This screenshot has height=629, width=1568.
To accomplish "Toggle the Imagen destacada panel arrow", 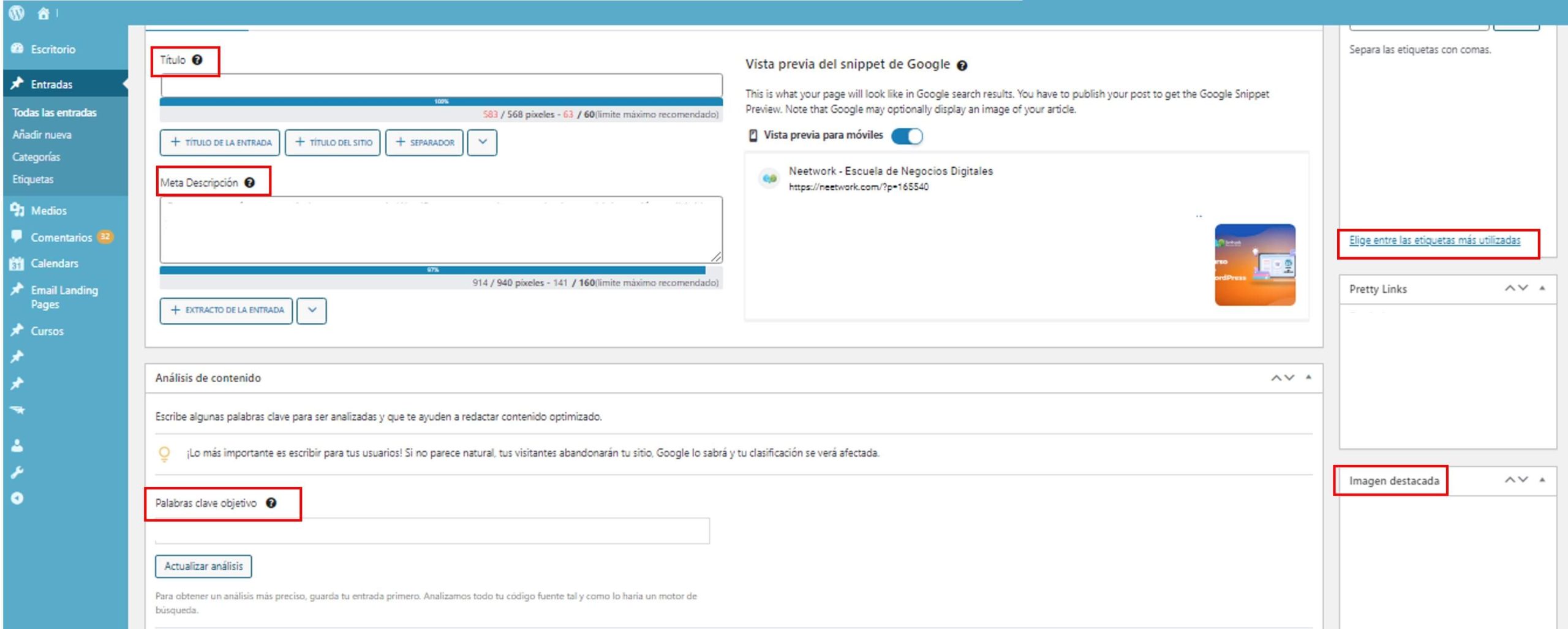I will pos(1542,480).
